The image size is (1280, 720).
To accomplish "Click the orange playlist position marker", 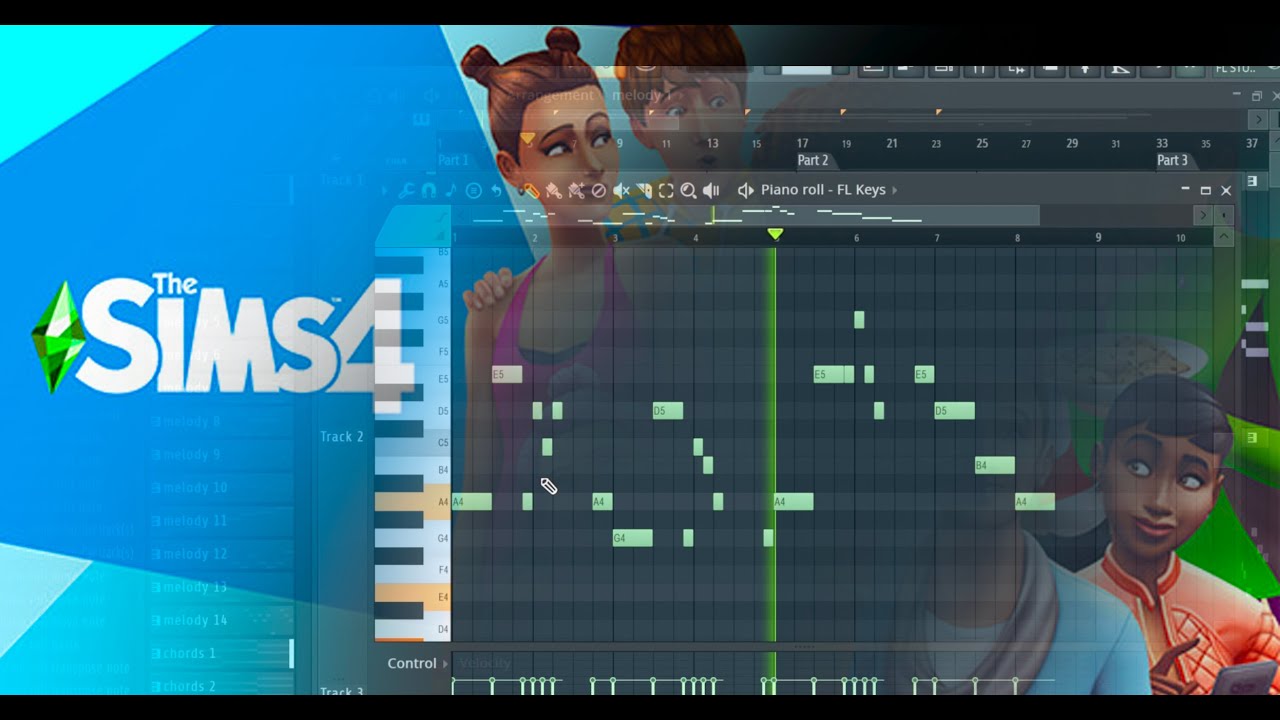I will point(527,138).
